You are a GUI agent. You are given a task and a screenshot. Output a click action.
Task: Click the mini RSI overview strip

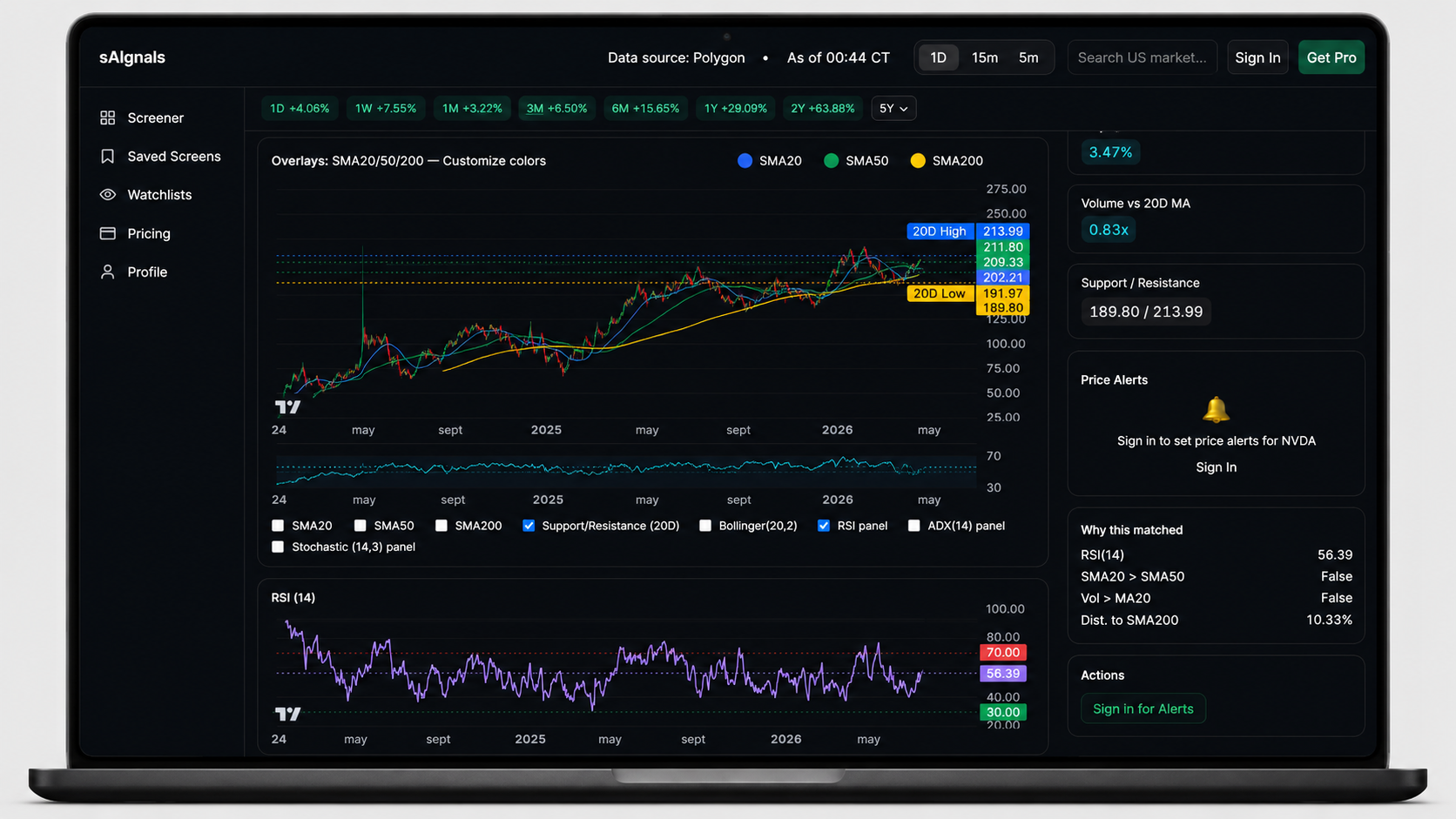click(x=625, y=470)
